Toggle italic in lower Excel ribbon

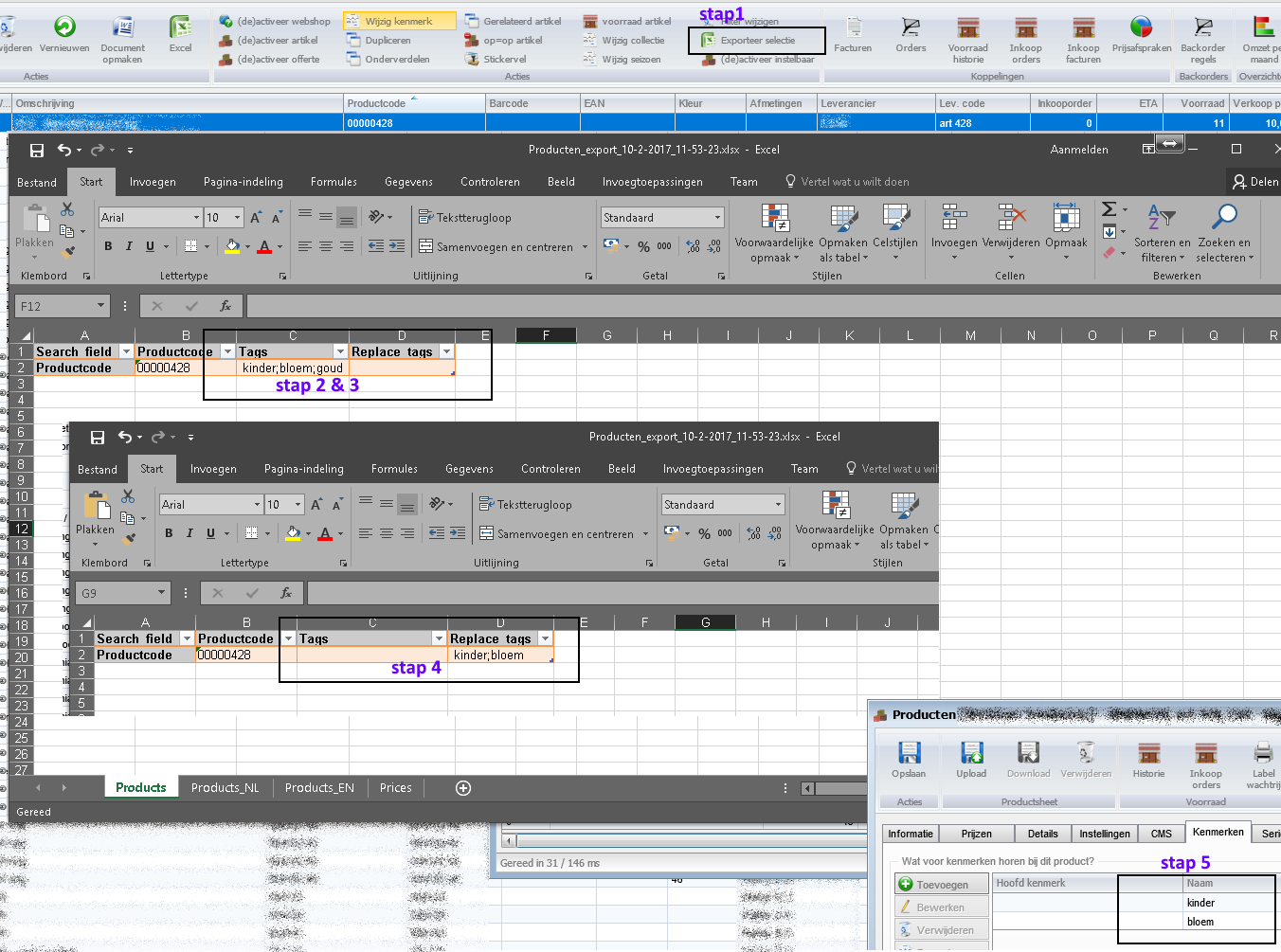tap(189, 533)
